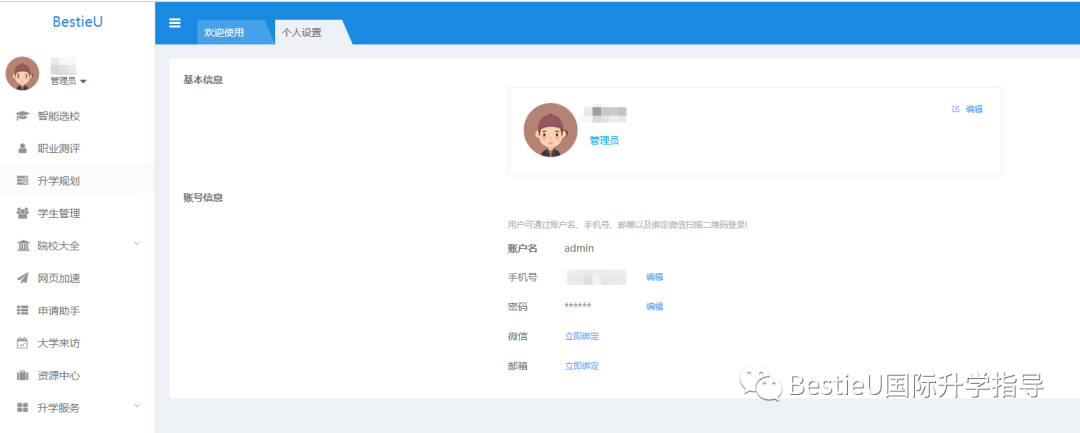1080x433 pixels.
Task: Switch to the 欢迎使用 tab
Action: (224, 32)
